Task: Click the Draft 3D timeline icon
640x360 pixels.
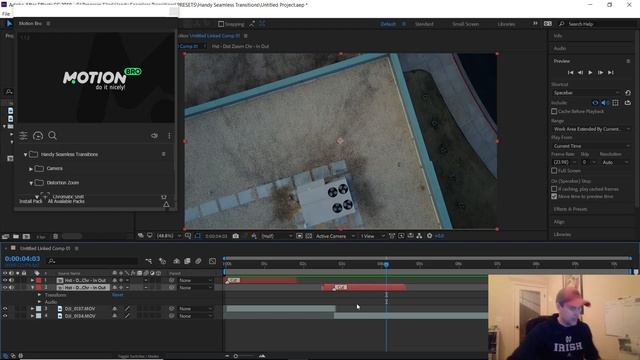Action: point(162,261)
